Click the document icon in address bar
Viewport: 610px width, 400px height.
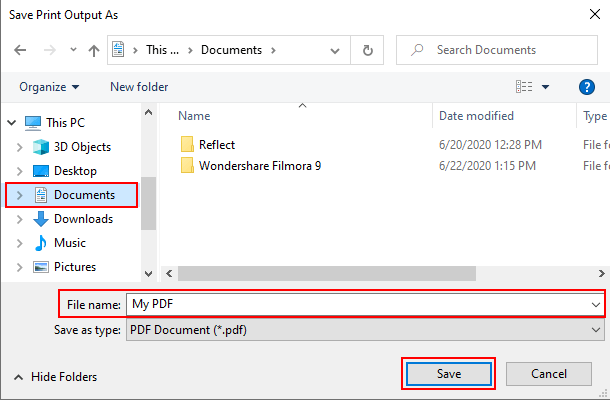pyautogui.click(x=118, y=49)
